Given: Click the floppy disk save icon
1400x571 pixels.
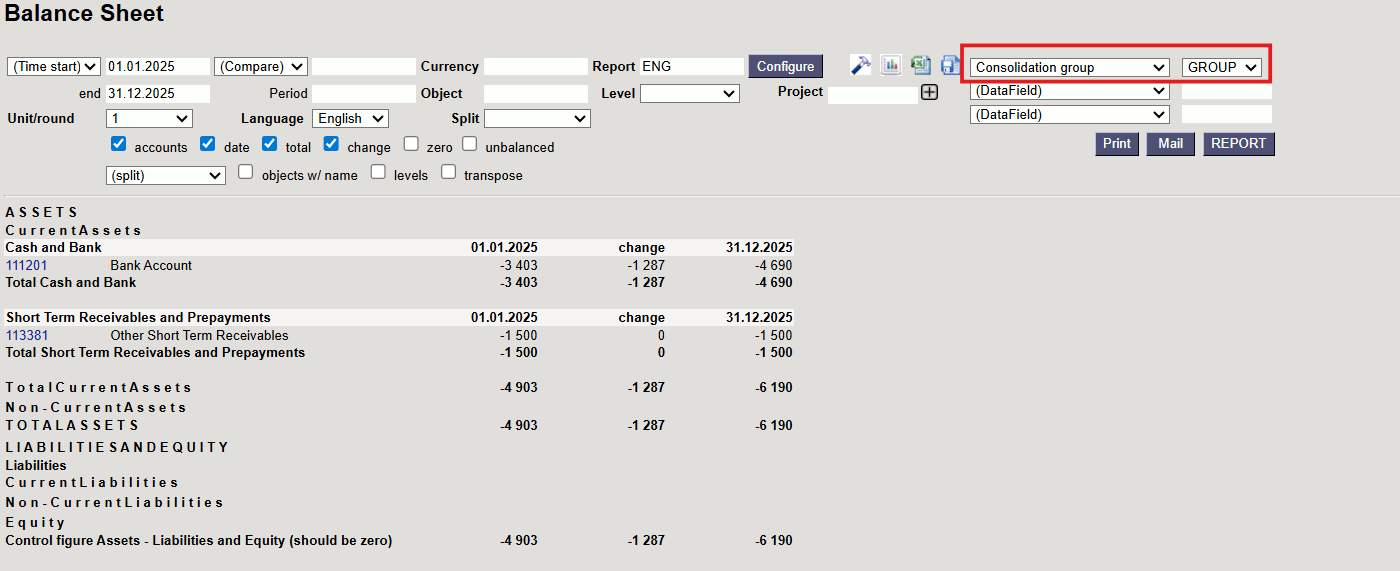Looking at the screenshot, I should coord(949,65).
